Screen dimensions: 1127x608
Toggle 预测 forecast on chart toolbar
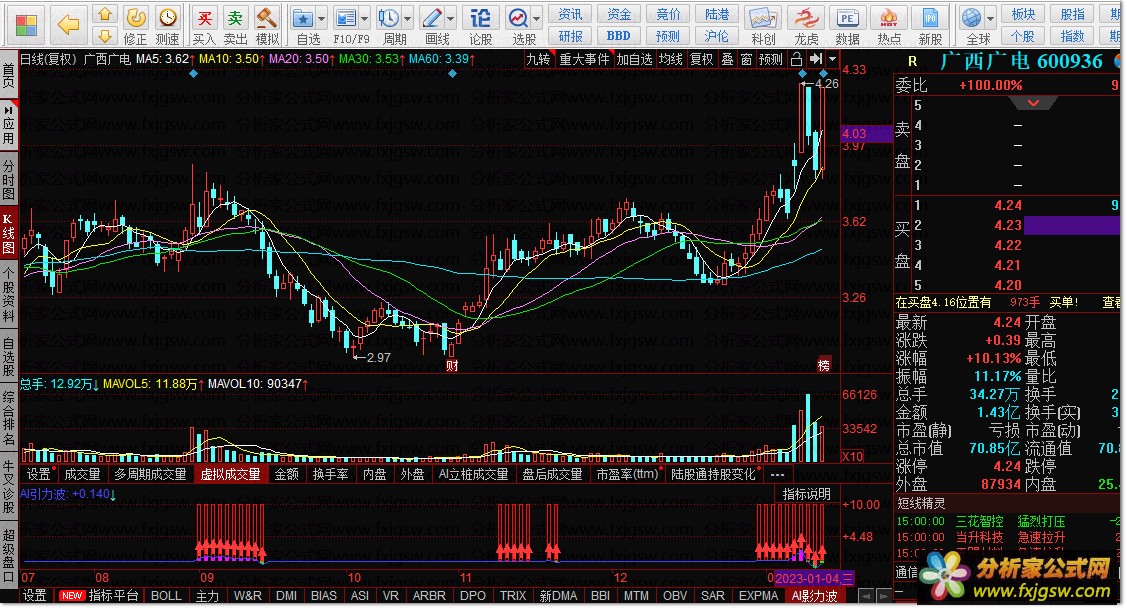tap(770, 59)
